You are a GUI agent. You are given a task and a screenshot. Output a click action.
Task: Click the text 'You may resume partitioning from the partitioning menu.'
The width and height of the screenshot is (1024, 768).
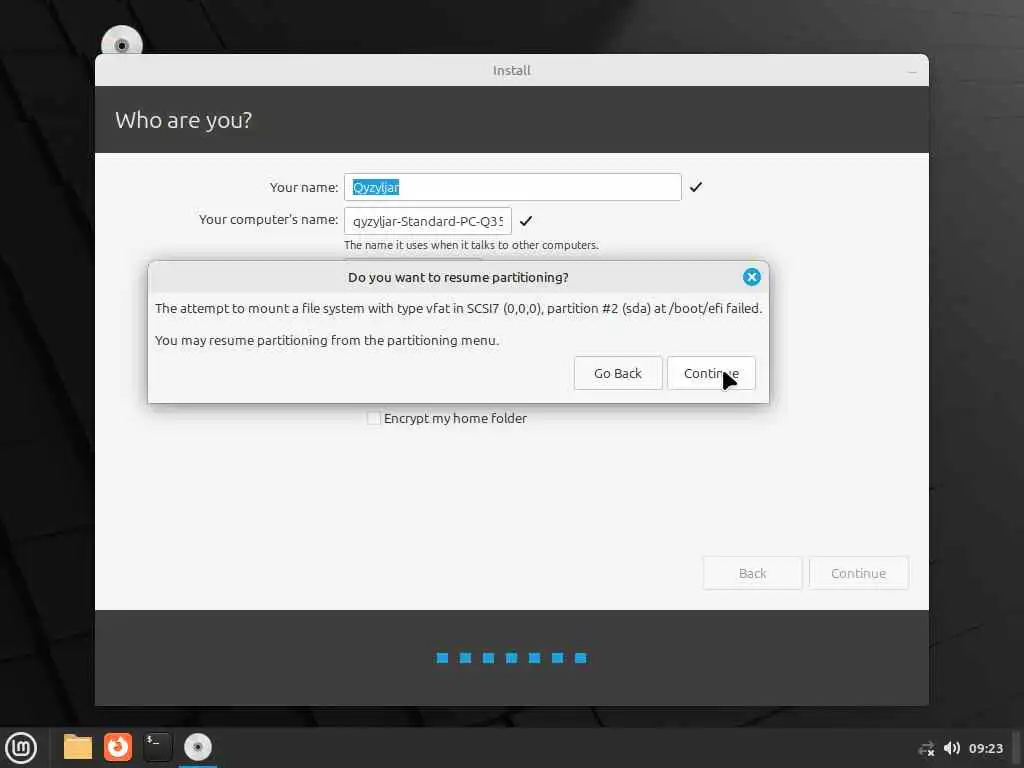[x=327, y=340]
